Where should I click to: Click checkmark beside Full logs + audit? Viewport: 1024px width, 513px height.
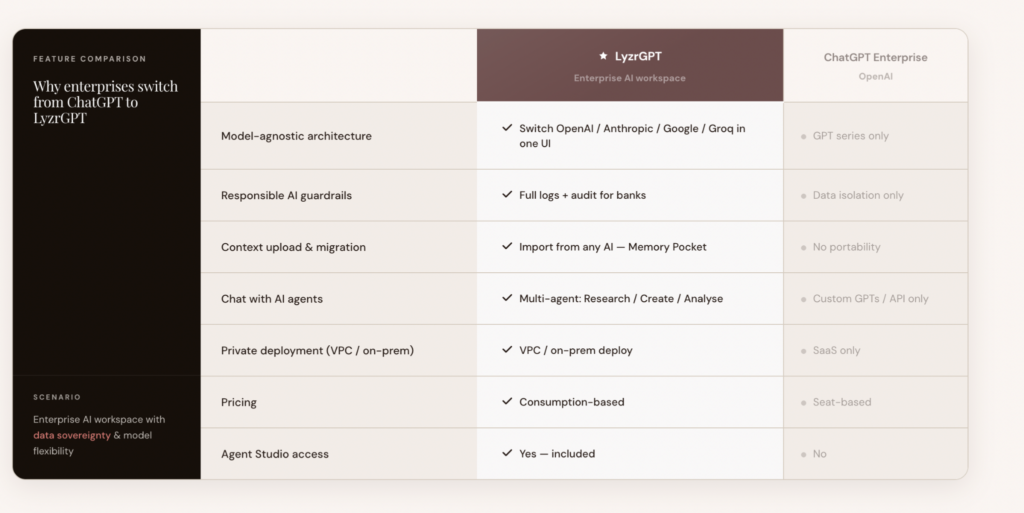click(507, 195)
